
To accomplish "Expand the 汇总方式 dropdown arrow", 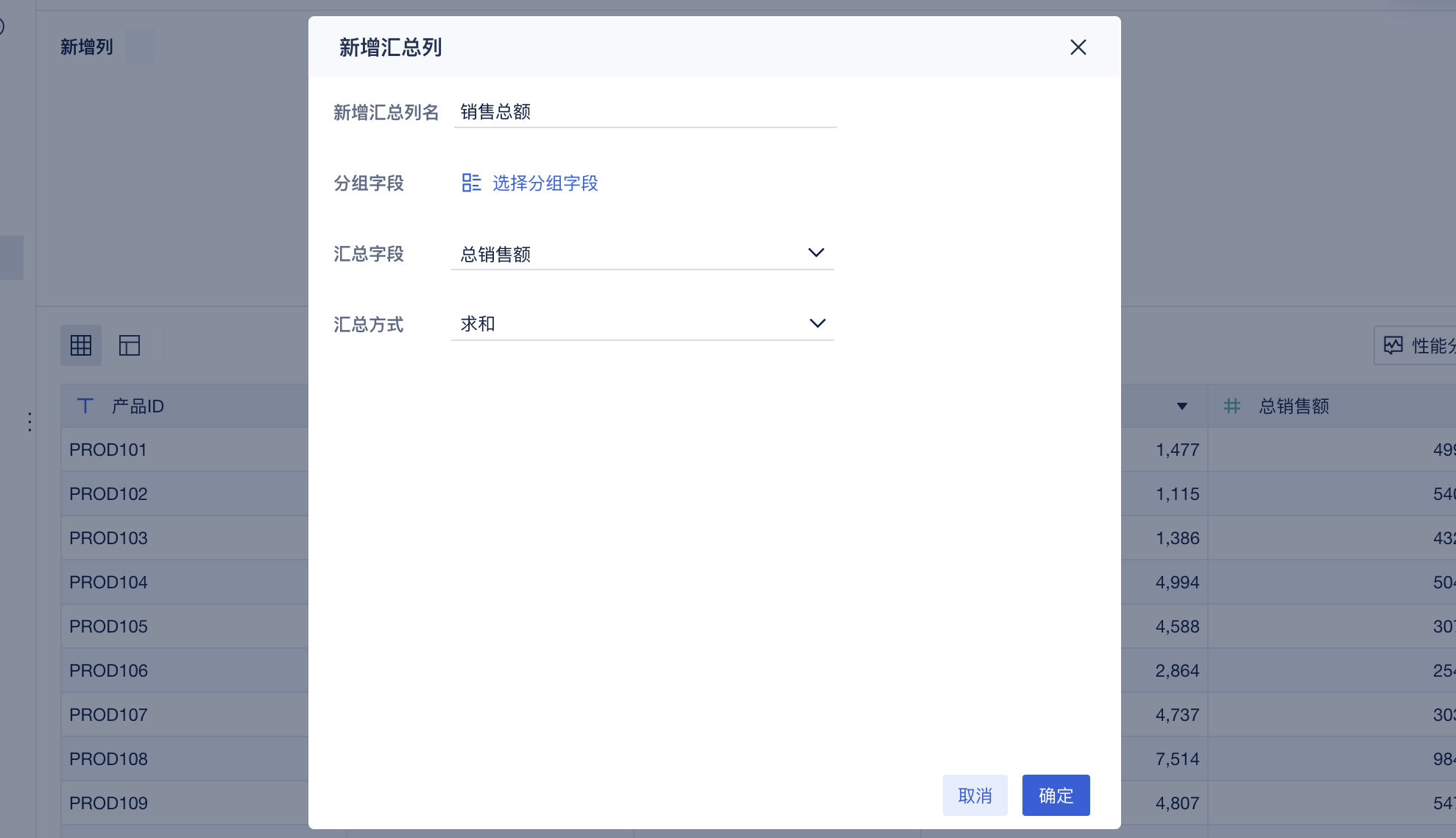I will click(817, 323).
